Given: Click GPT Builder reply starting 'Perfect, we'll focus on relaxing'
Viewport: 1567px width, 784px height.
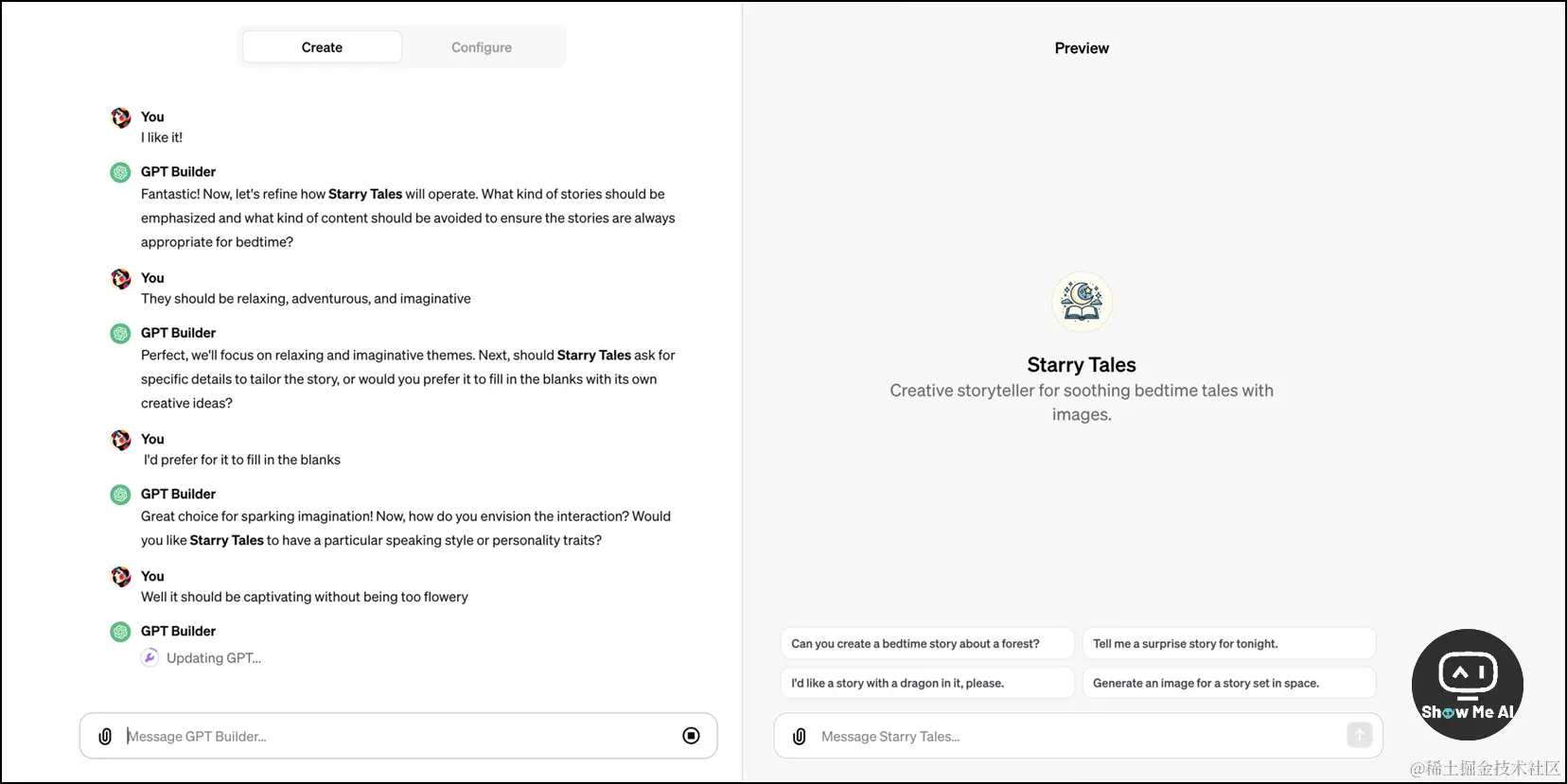Looking at the screenshot, I should (408, 379).
